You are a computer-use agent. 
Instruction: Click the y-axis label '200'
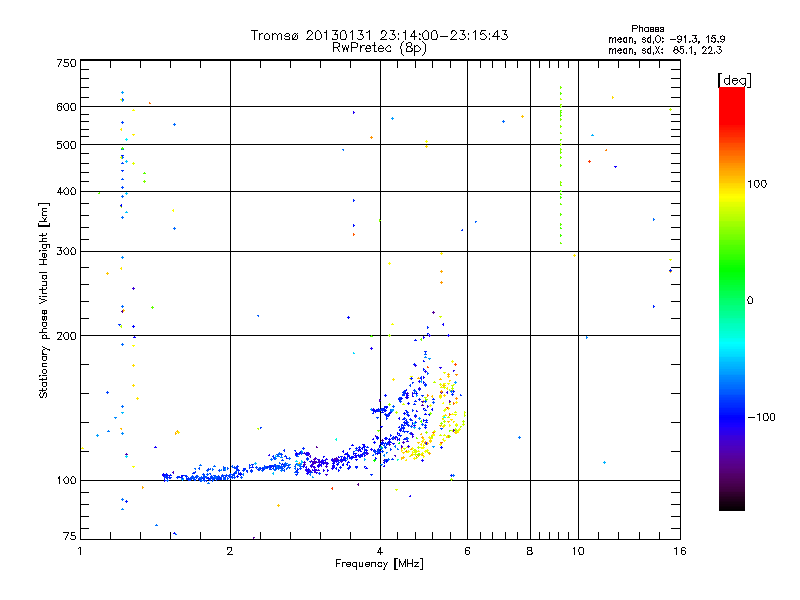66,336
